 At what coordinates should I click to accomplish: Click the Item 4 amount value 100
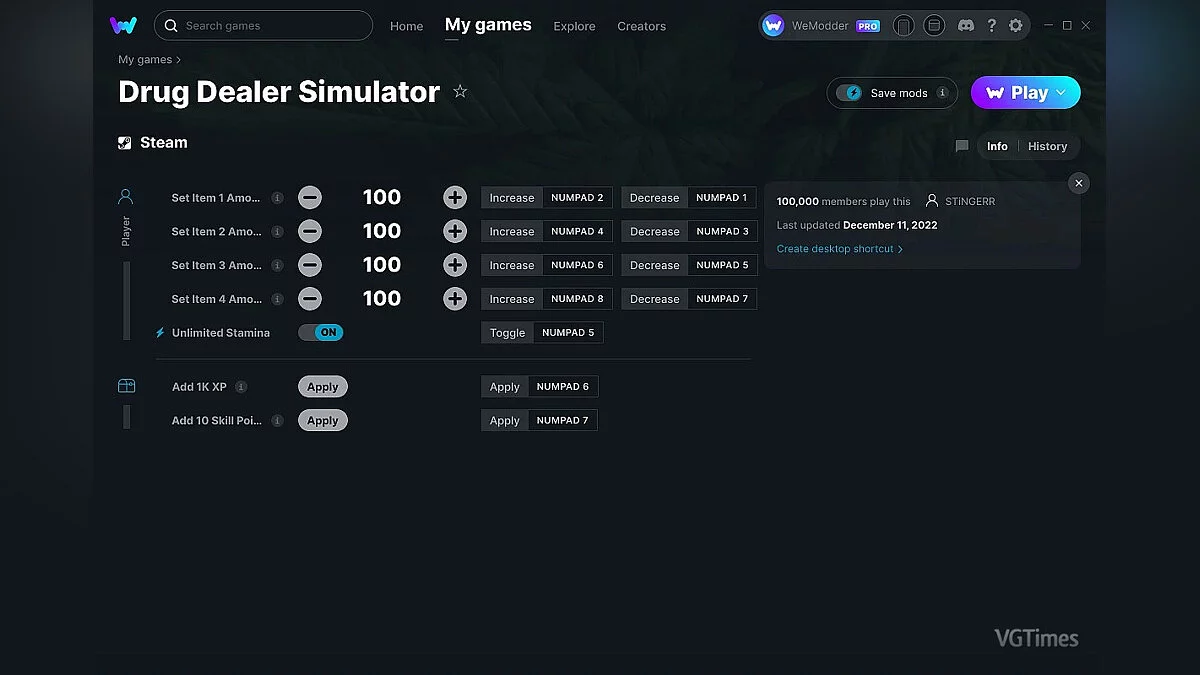pos(382,299)
